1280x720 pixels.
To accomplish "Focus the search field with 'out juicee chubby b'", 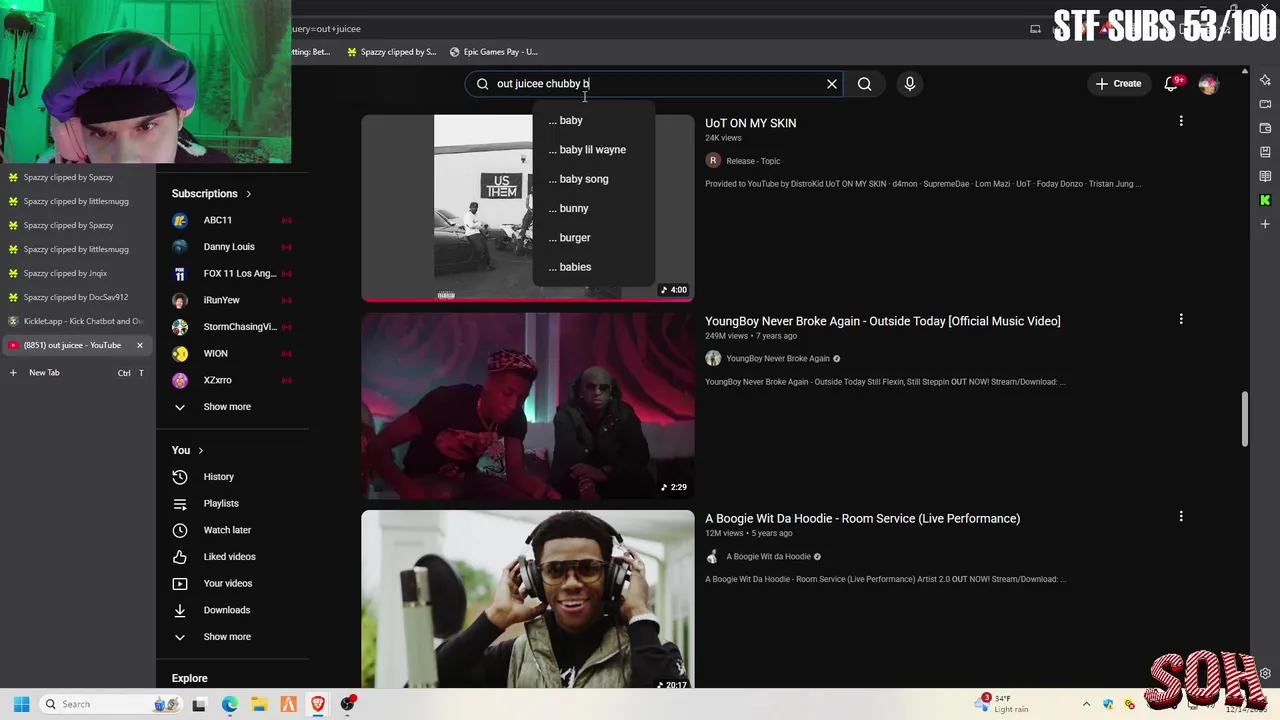I will coord(655,84).
